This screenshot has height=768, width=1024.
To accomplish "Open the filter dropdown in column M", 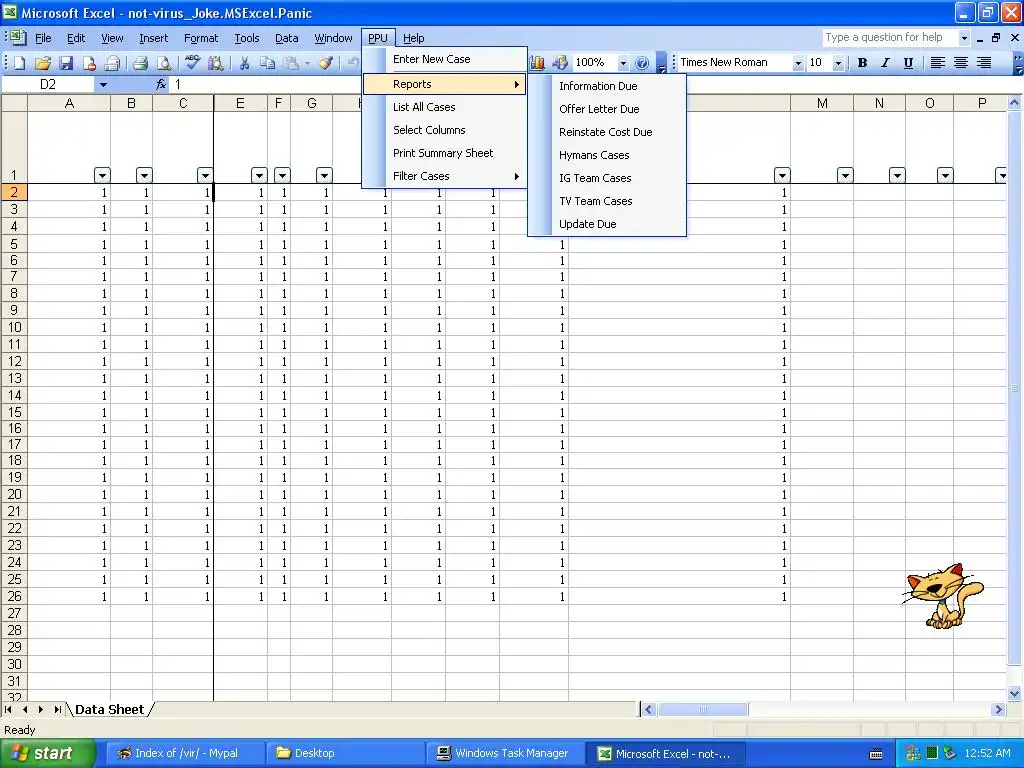I will coord(845,175).
